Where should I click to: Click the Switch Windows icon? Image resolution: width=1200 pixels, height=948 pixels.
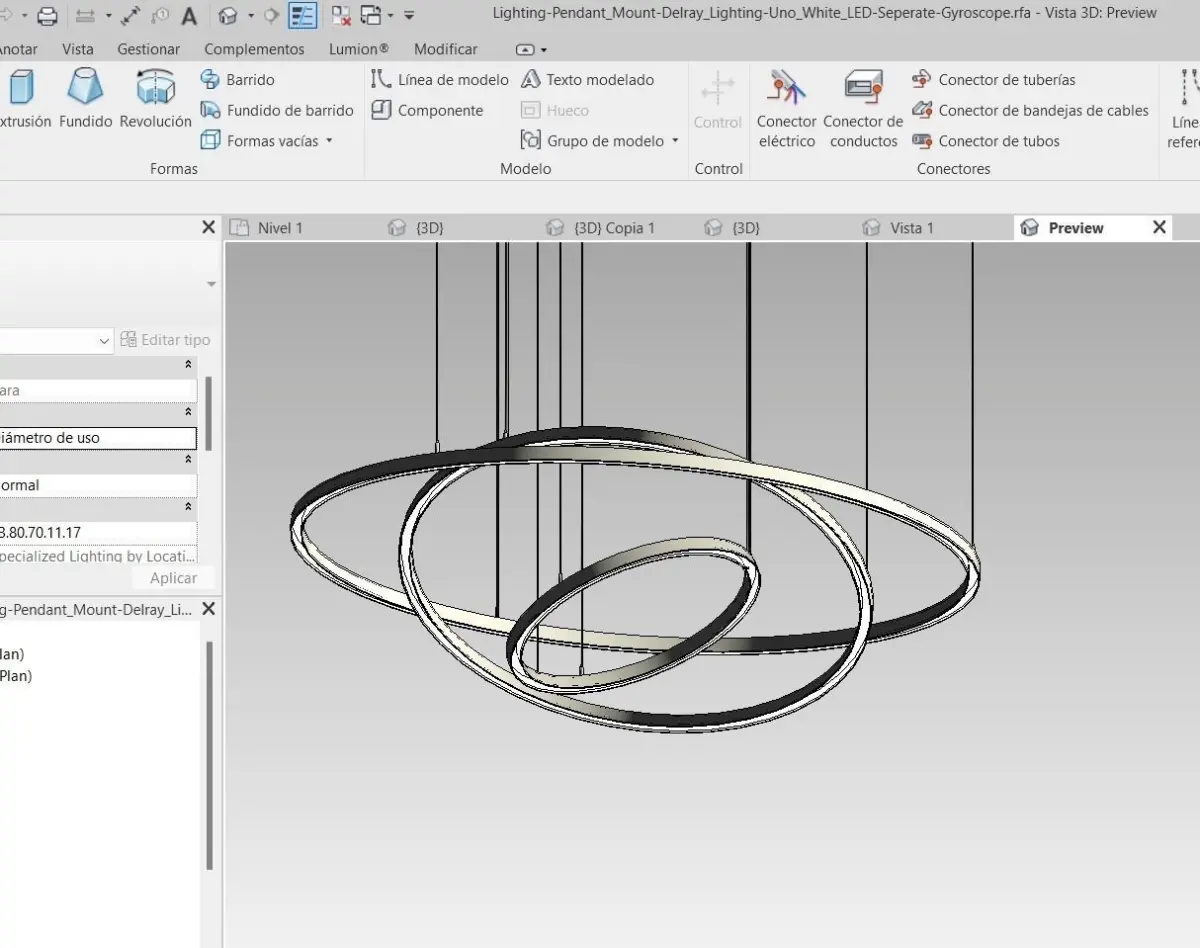[371, 16]
